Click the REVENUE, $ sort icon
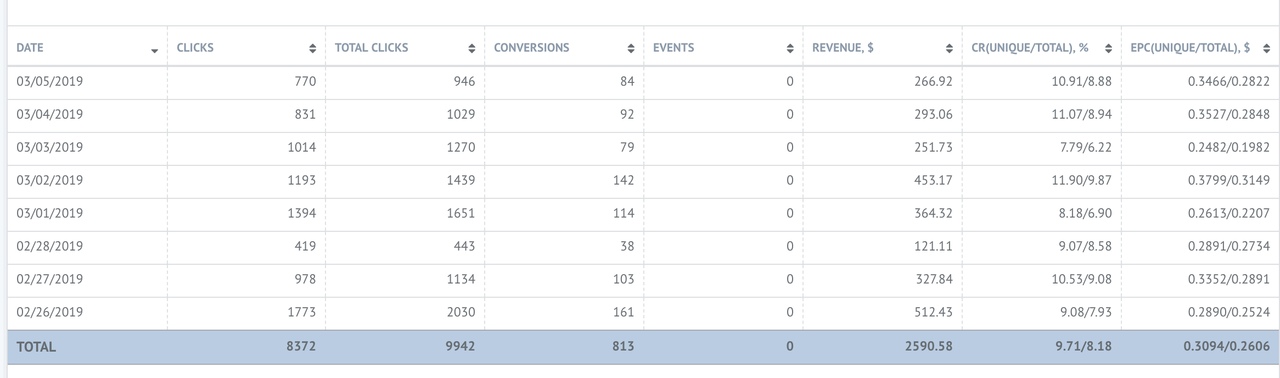This screenshot has height=378, width=1280. pyautogui.click(x=948, y=48)
